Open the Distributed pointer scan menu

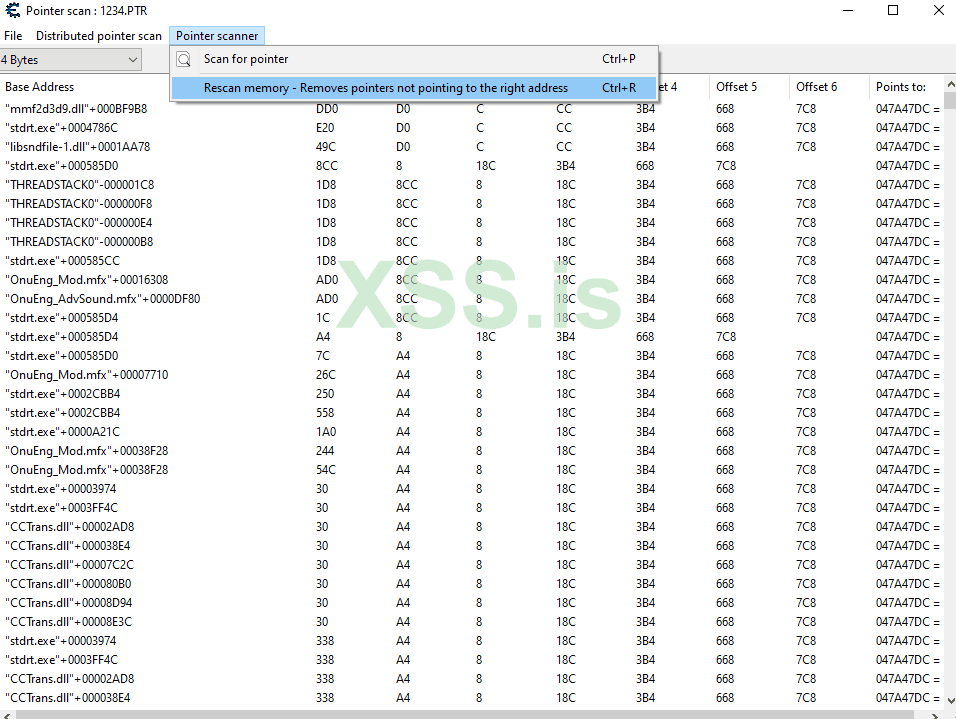(99, 36)
